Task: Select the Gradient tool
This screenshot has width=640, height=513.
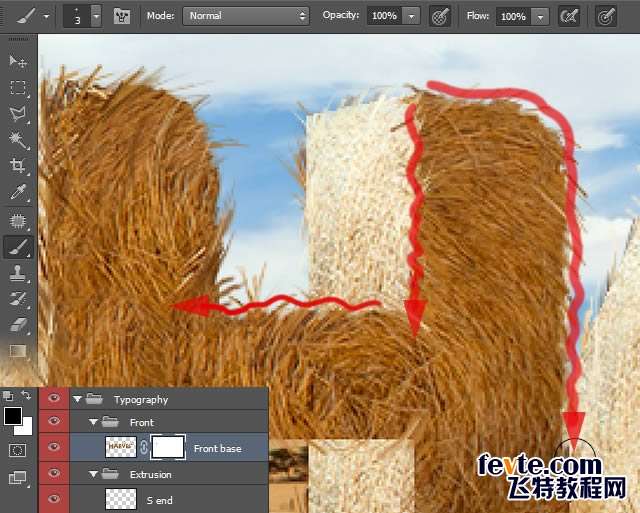Action: 18,351
